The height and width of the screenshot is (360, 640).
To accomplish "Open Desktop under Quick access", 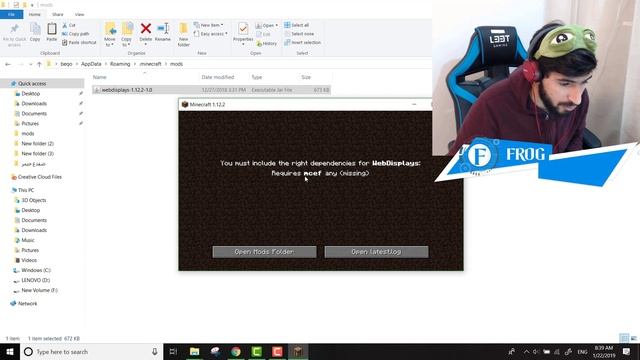I will tap(31, 94).
